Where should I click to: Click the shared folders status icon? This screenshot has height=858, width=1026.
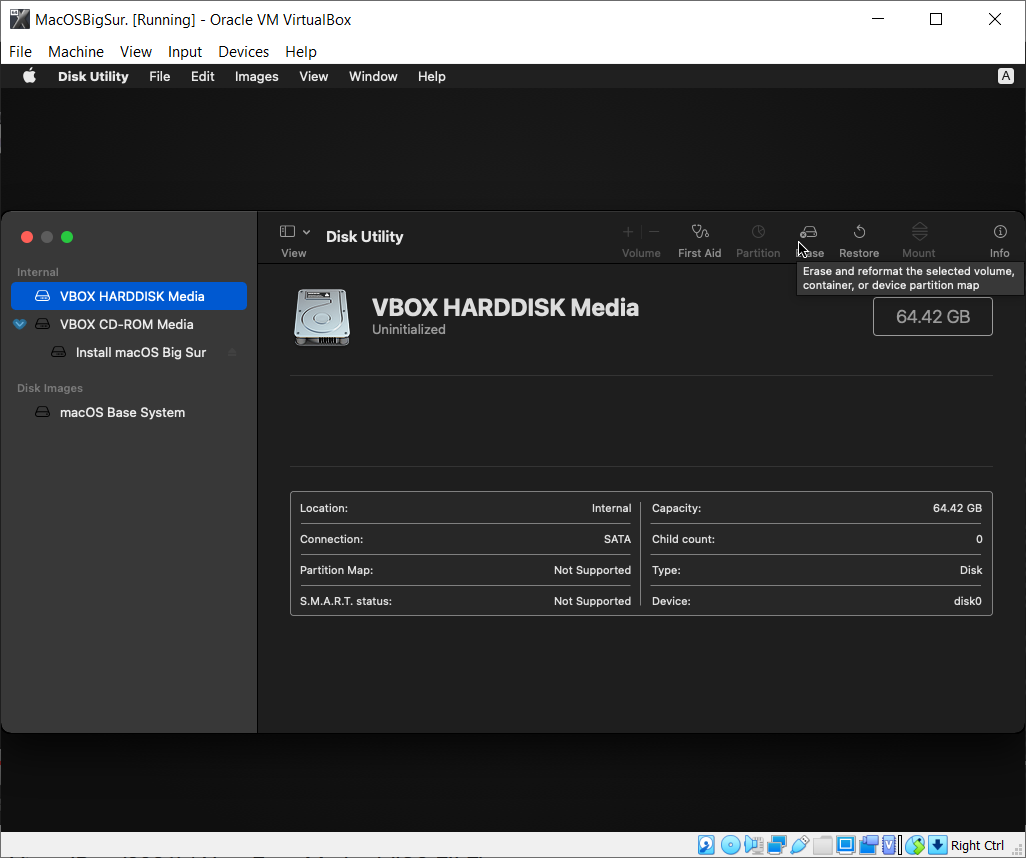tap(823, 845)
